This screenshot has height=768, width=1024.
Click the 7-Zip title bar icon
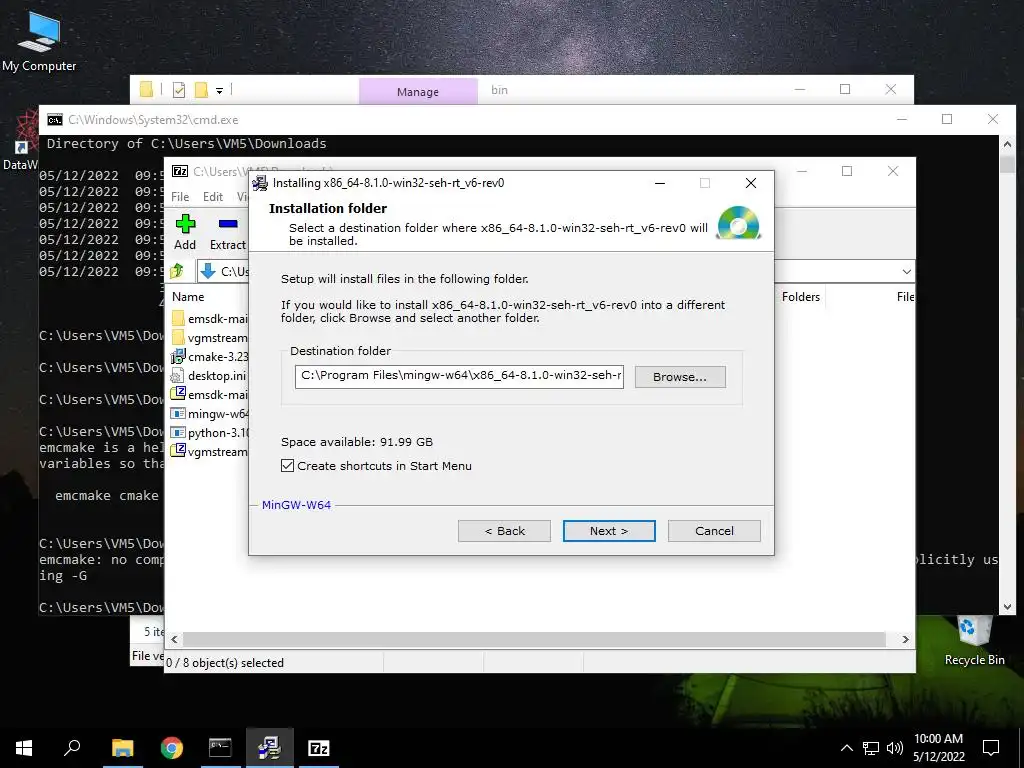pos(180,171)
